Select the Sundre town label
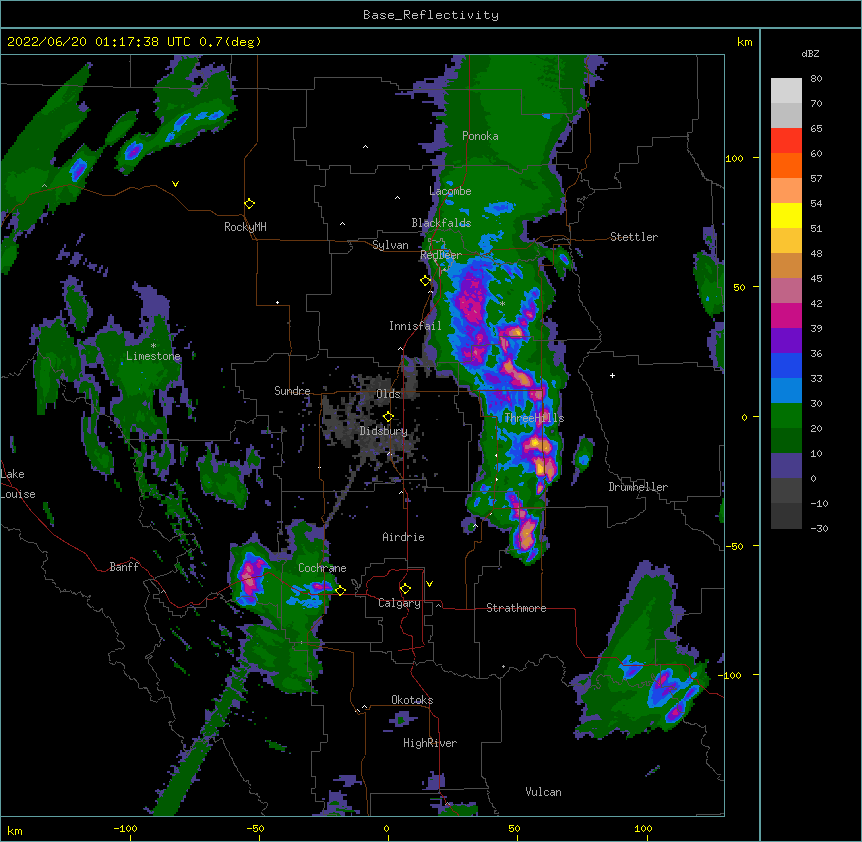This screenshot has width=862, height=842. [292, 391]
